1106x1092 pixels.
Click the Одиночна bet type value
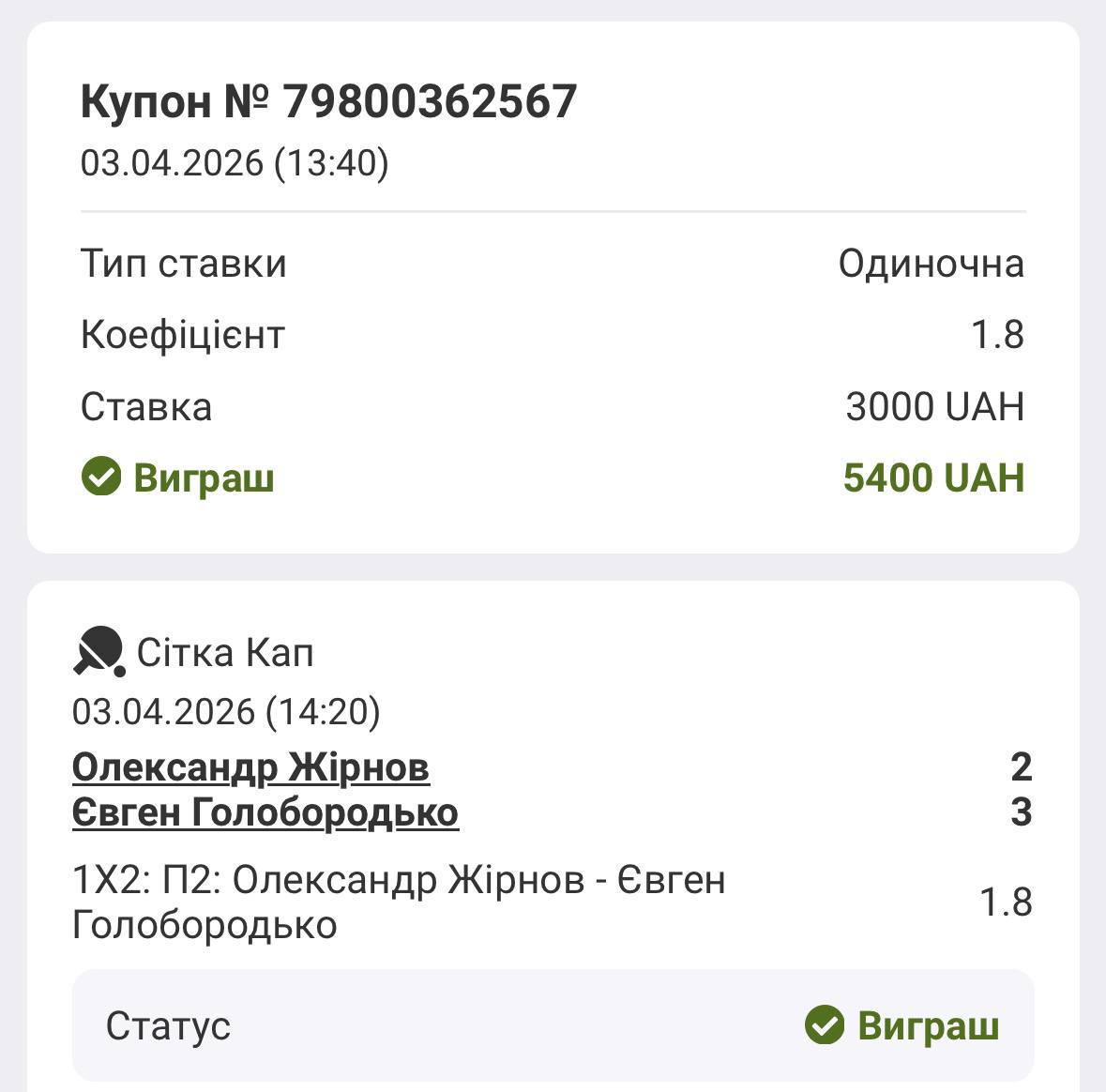pyautogui.click(x=931, y=264)
